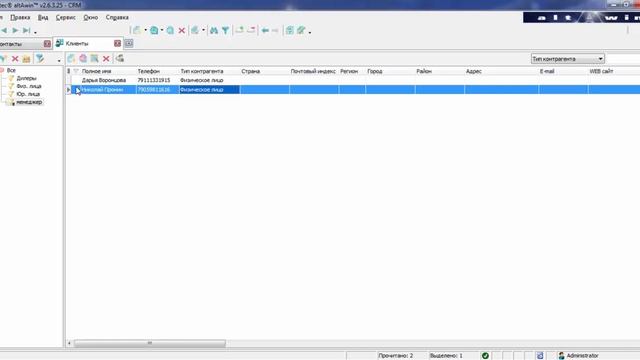Click the export icon right of the funnel
Image resolution: width=640 pixels, height=360 pixels.
[240, 31]
